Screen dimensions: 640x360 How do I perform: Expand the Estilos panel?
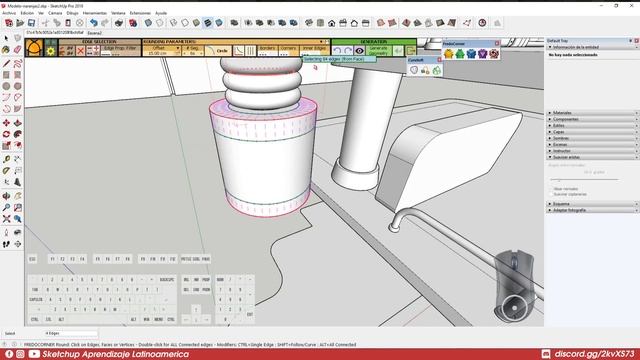point(593,125)
